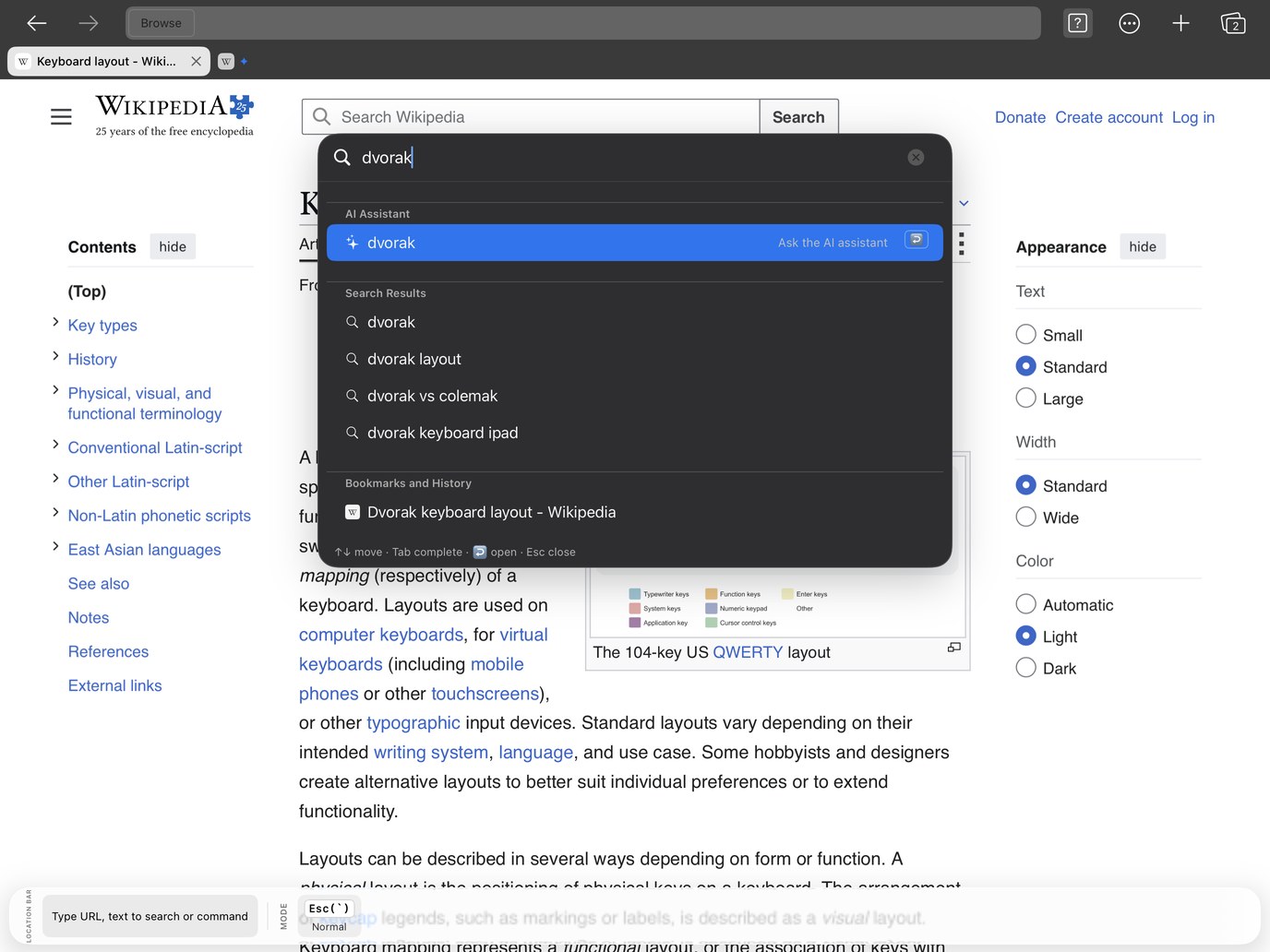Open the Donate link
This screenshot has height=952, width=1270.
(1020, 117)
